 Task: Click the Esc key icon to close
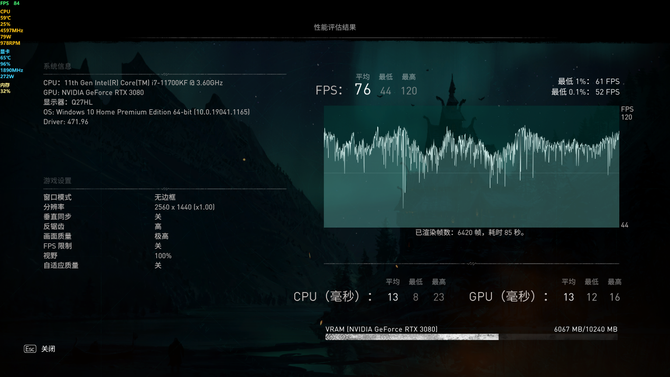coord(30,349)
